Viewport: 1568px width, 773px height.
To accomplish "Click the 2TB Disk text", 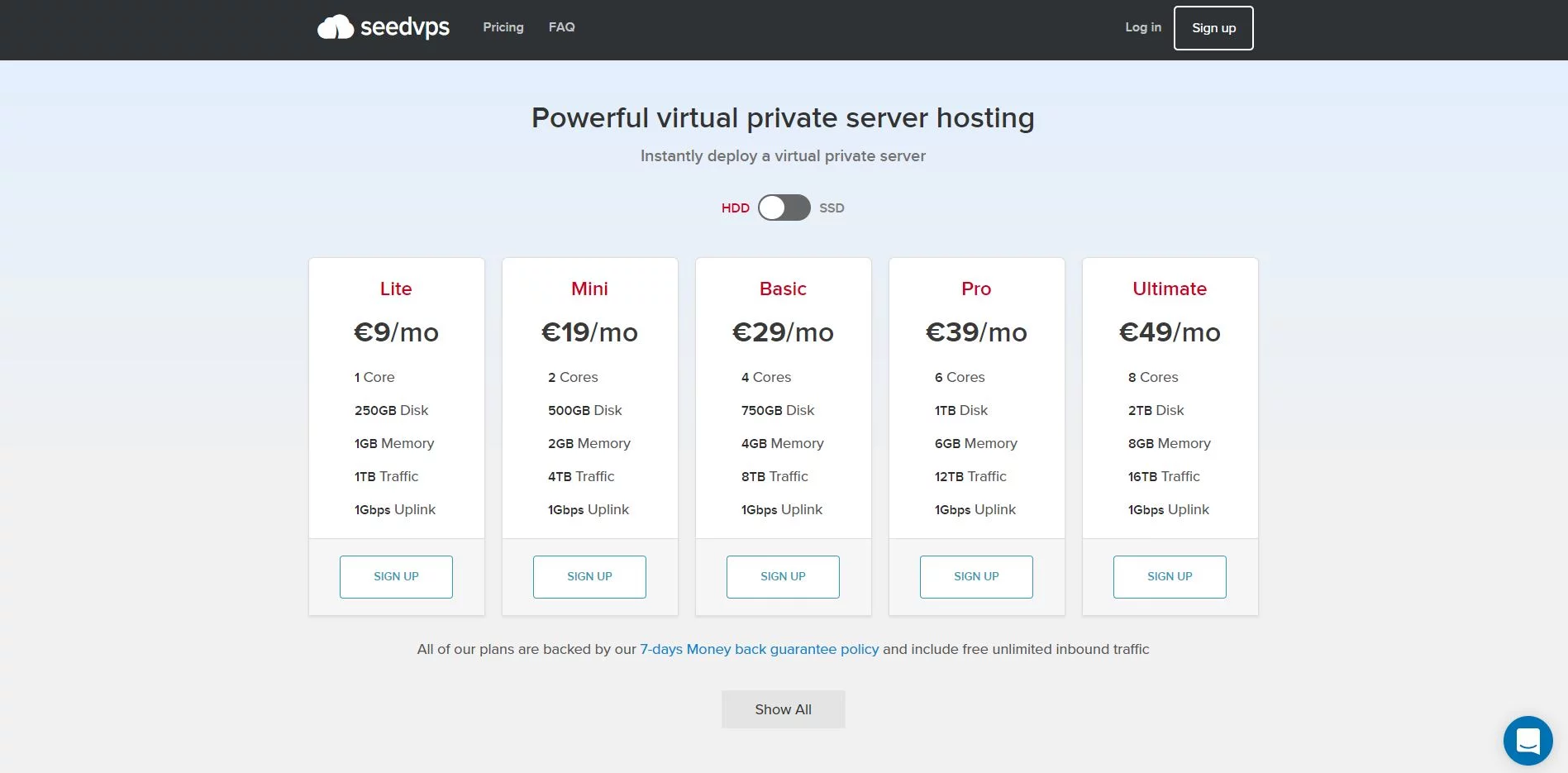I will click(1156, 410).
